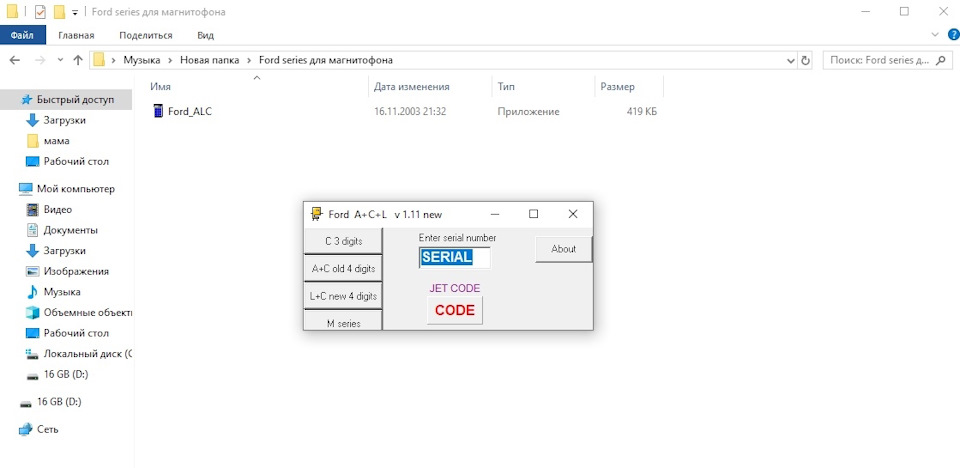Click the A+C old 4 digits button
Viewport: 960px width, 468px height.
[343, 268]
